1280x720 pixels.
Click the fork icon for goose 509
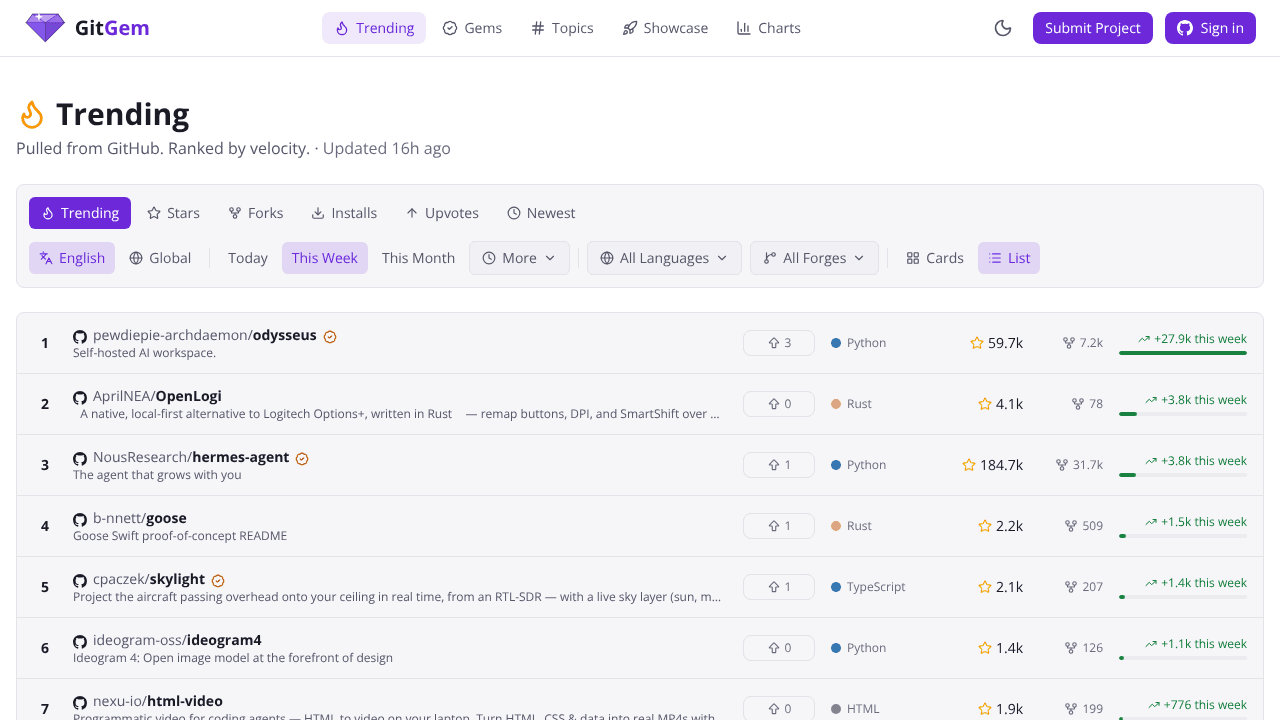point(1071,526)
